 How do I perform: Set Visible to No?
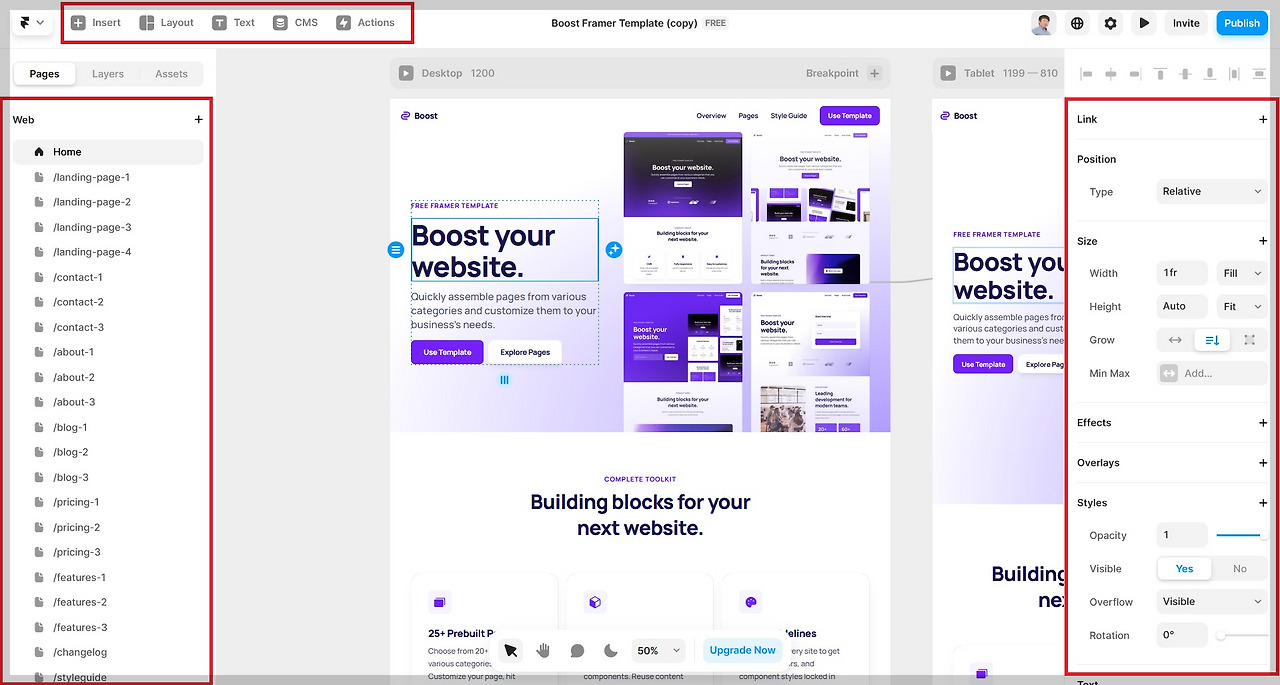[1240, 568]
